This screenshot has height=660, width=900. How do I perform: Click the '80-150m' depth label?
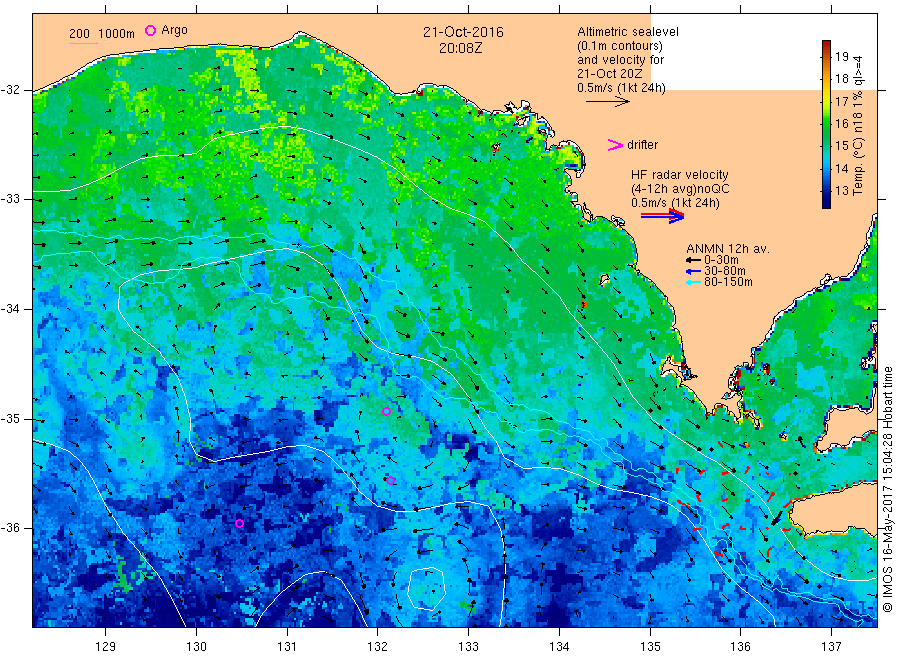(728, 282)
